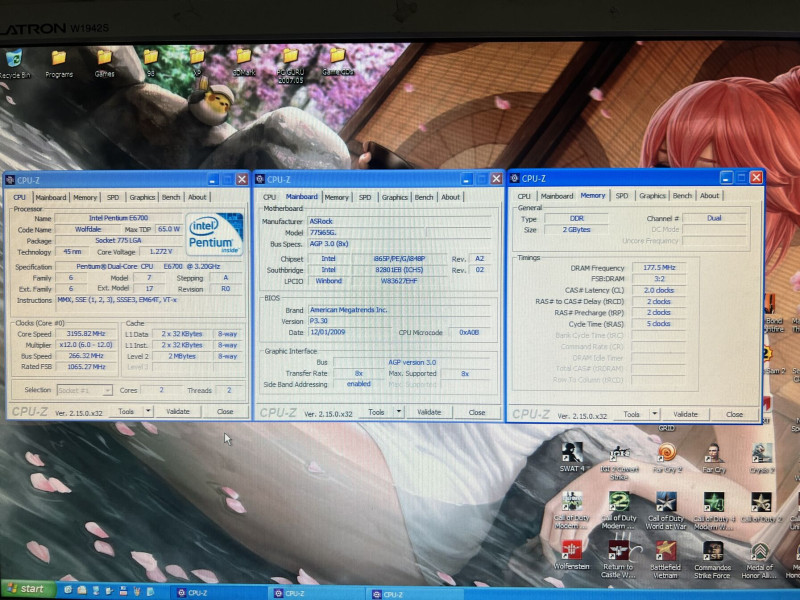
Task: Click the Intel Pentium inside logo
Action: point(214,234)
